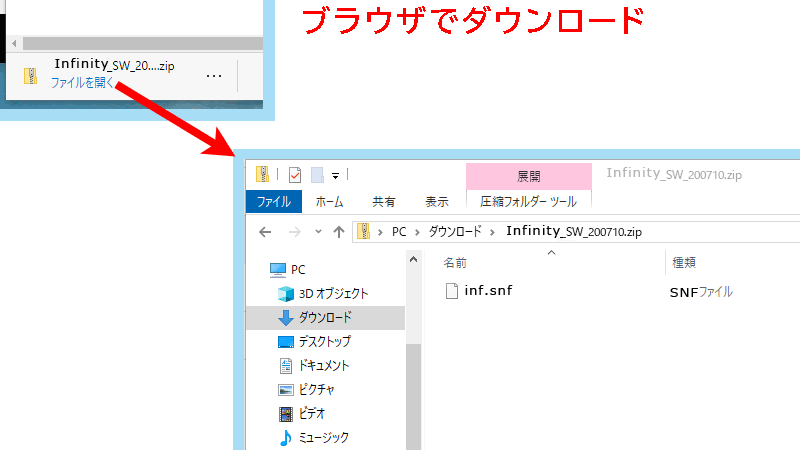The width and height of the screenshot is (800, 450).
Task: Open the ファイル menu tab
Action: pyautogui.click(x=273, y=201)
